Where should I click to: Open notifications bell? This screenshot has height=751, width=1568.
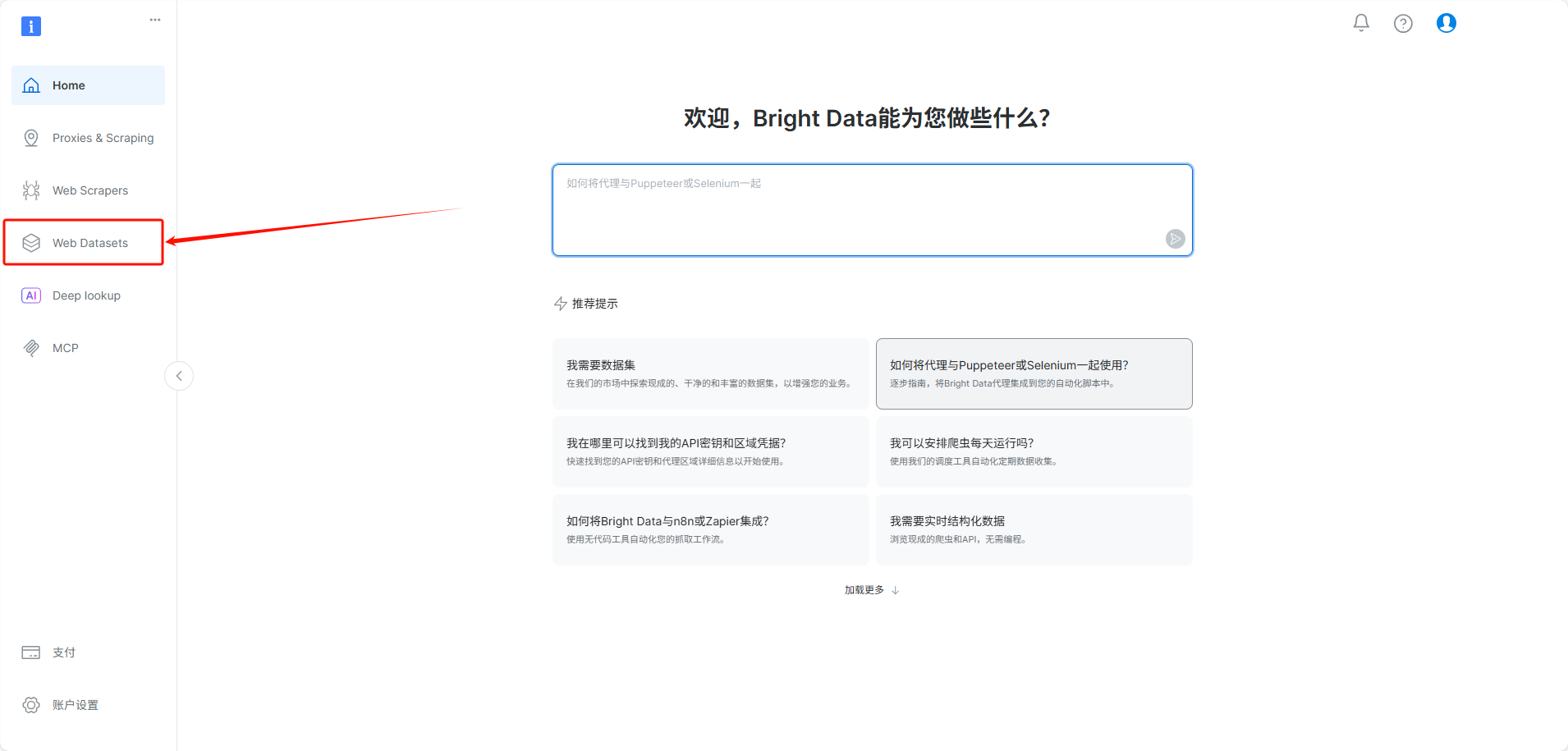pyautogui.click(x=1361, y=23)
